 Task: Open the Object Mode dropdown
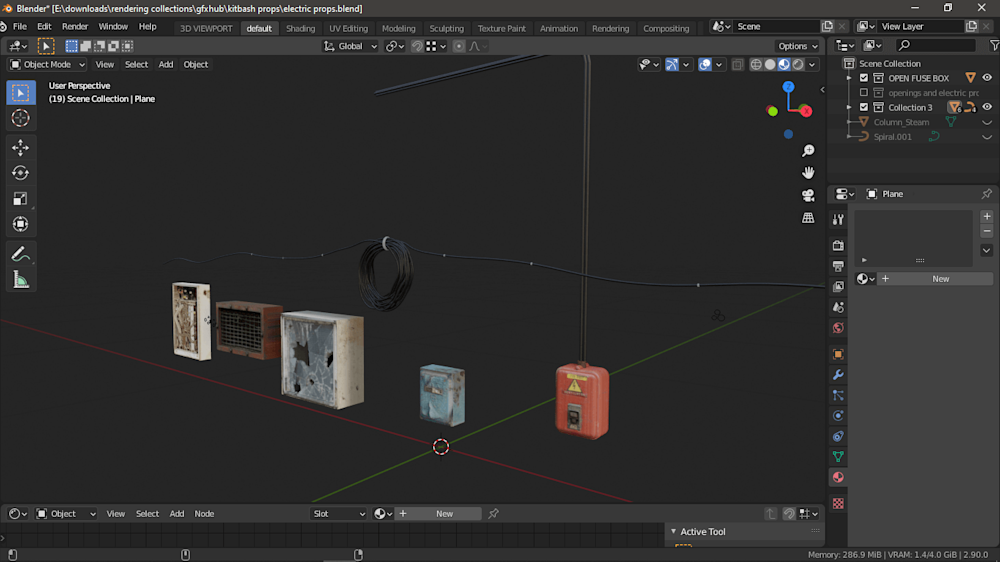click(x=48, y=64)
